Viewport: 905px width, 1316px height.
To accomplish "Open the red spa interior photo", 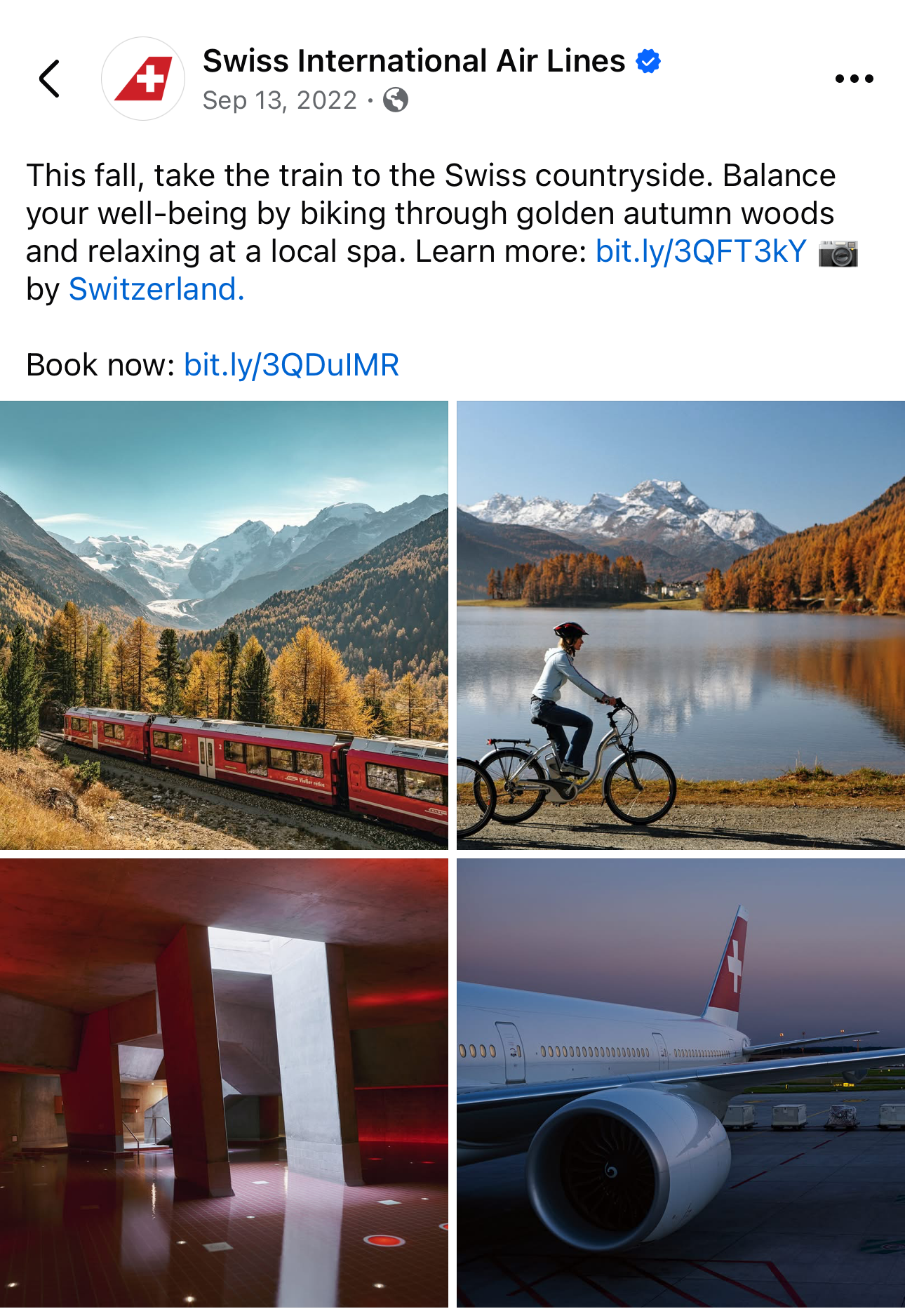I will 224,1083.
